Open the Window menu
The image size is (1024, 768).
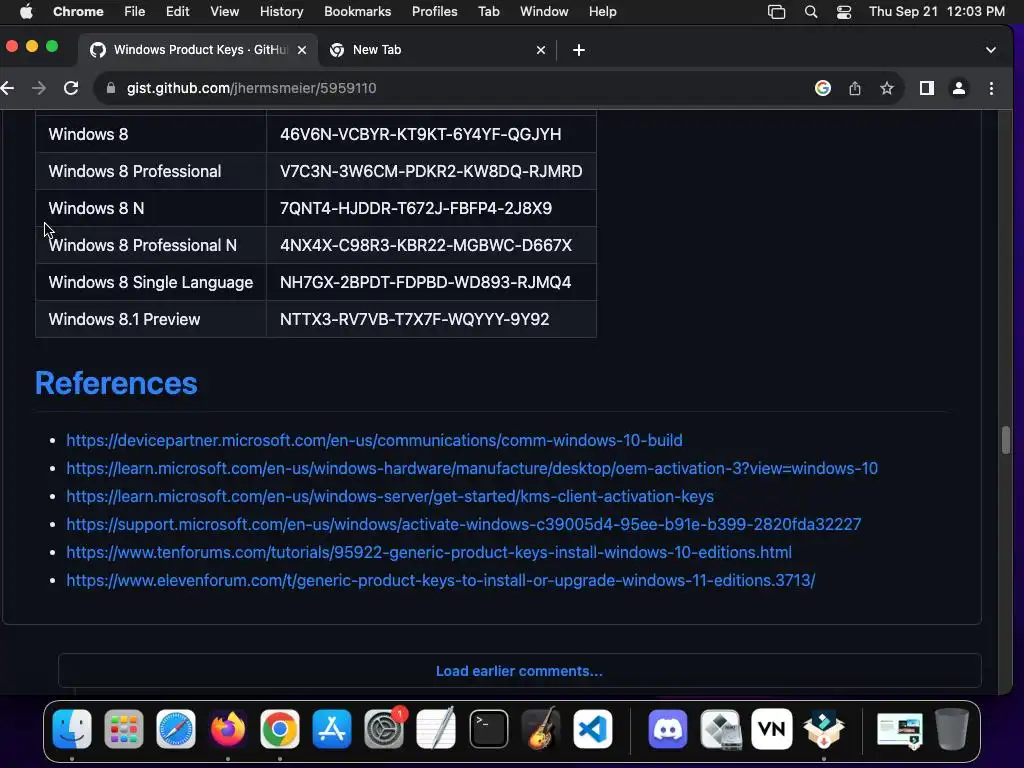[x=544, y=12]
